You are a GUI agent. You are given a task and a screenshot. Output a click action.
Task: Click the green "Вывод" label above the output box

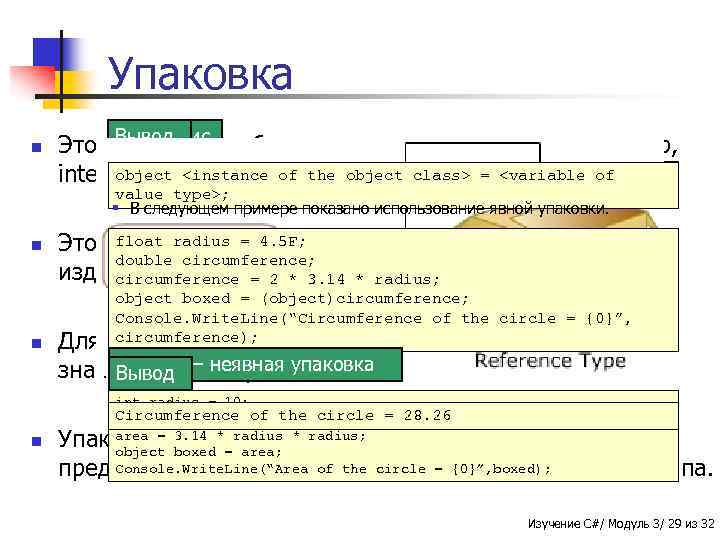point(150,373)
